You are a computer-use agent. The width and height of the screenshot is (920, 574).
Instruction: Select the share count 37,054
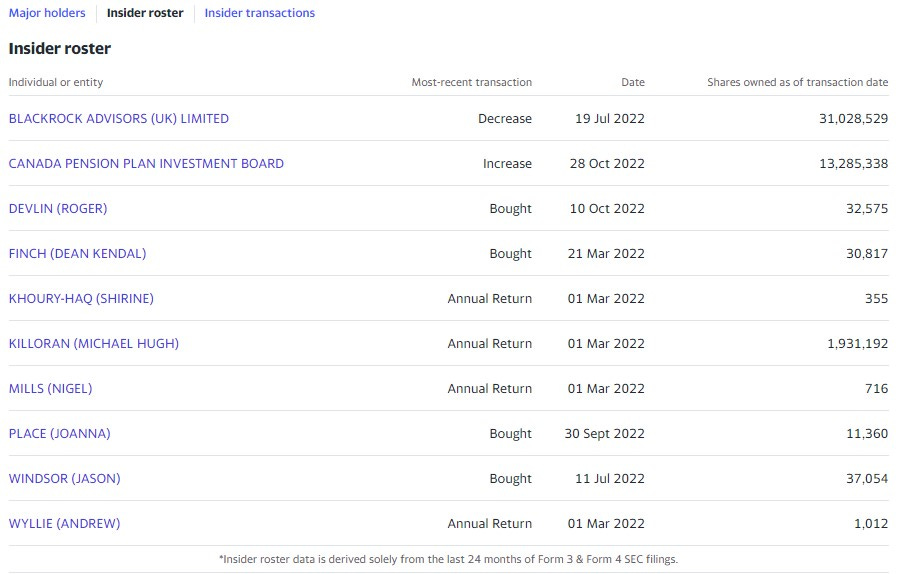(x=867, y=478)
